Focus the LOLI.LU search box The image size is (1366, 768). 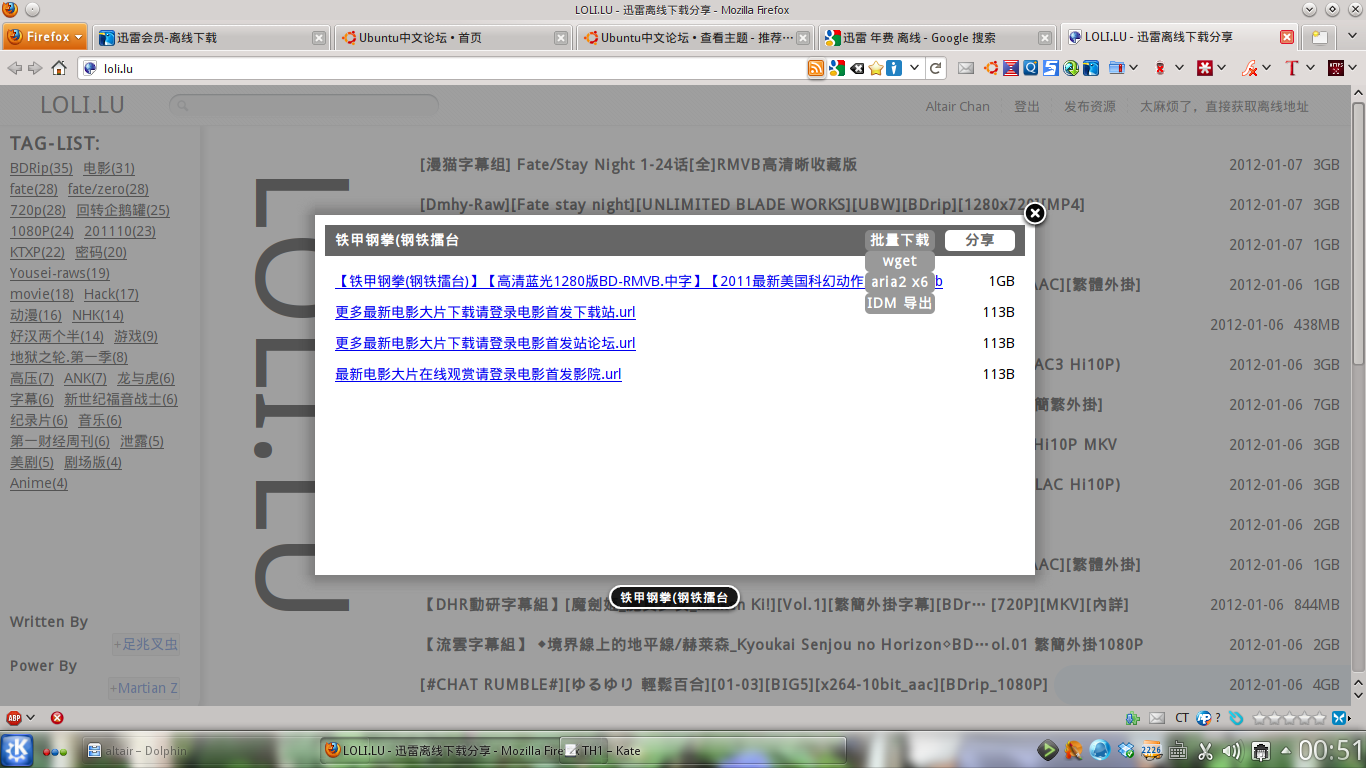click(304, 105)
